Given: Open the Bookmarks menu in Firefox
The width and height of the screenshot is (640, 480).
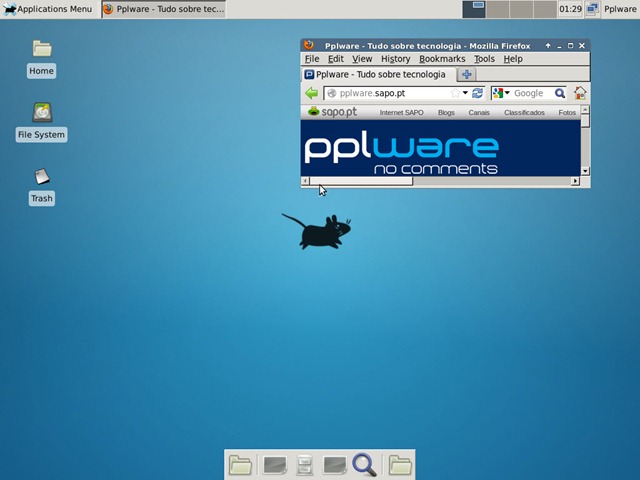Looking at the screenshot, I should pyautogui.click(x=442, y=59).
